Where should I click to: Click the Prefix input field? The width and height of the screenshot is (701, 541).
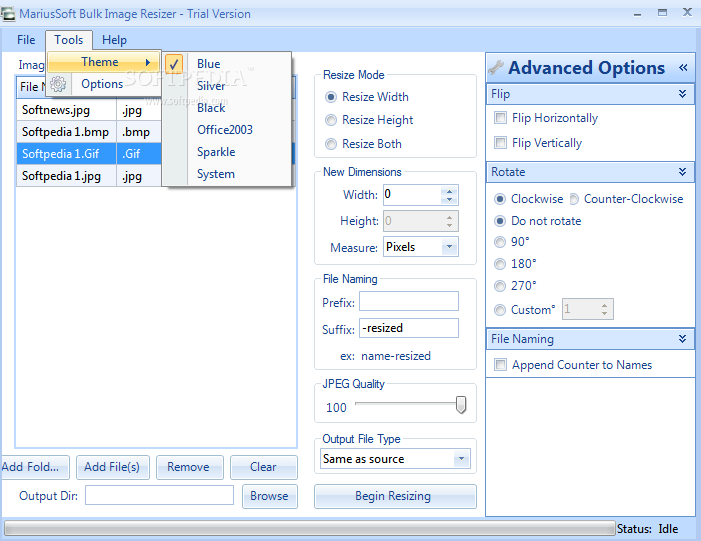pos(409,301)
